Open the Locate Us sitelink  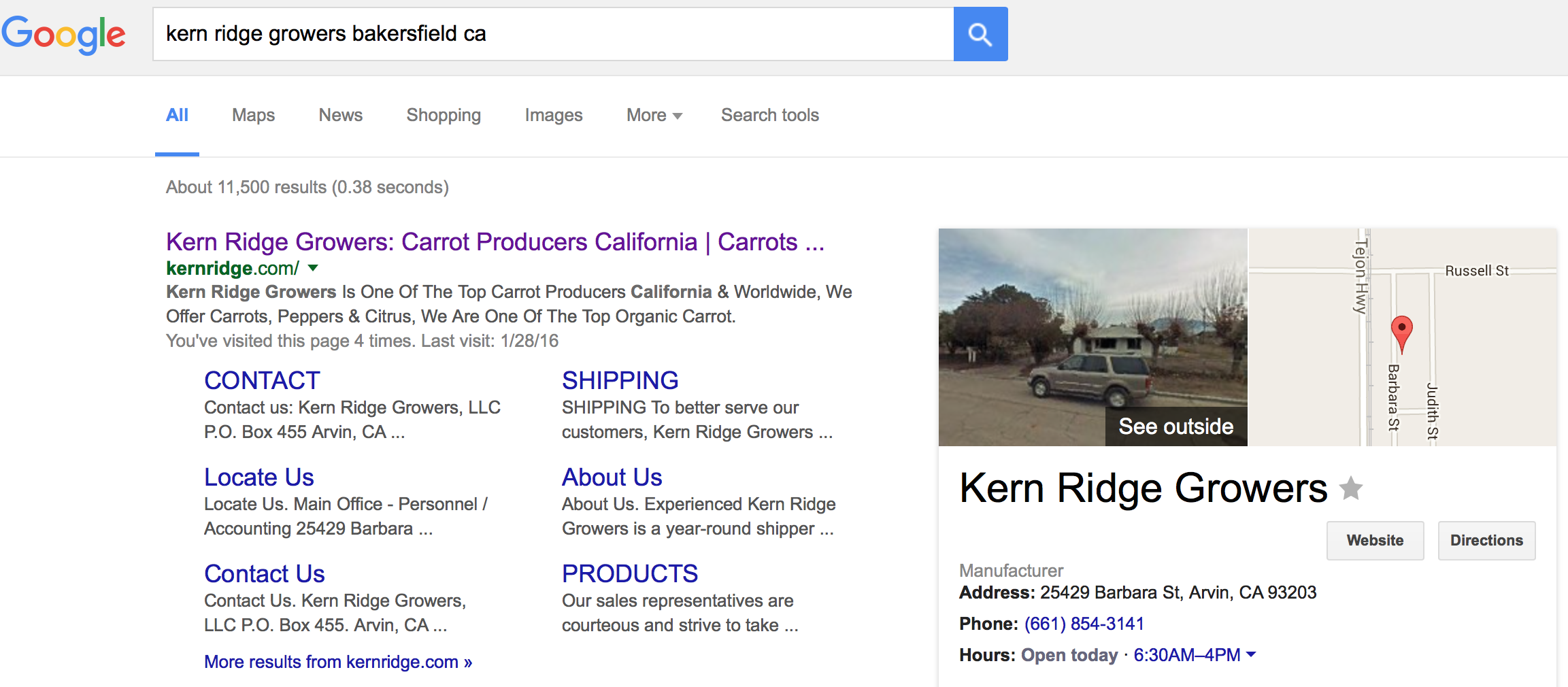(x=258, y=477)
